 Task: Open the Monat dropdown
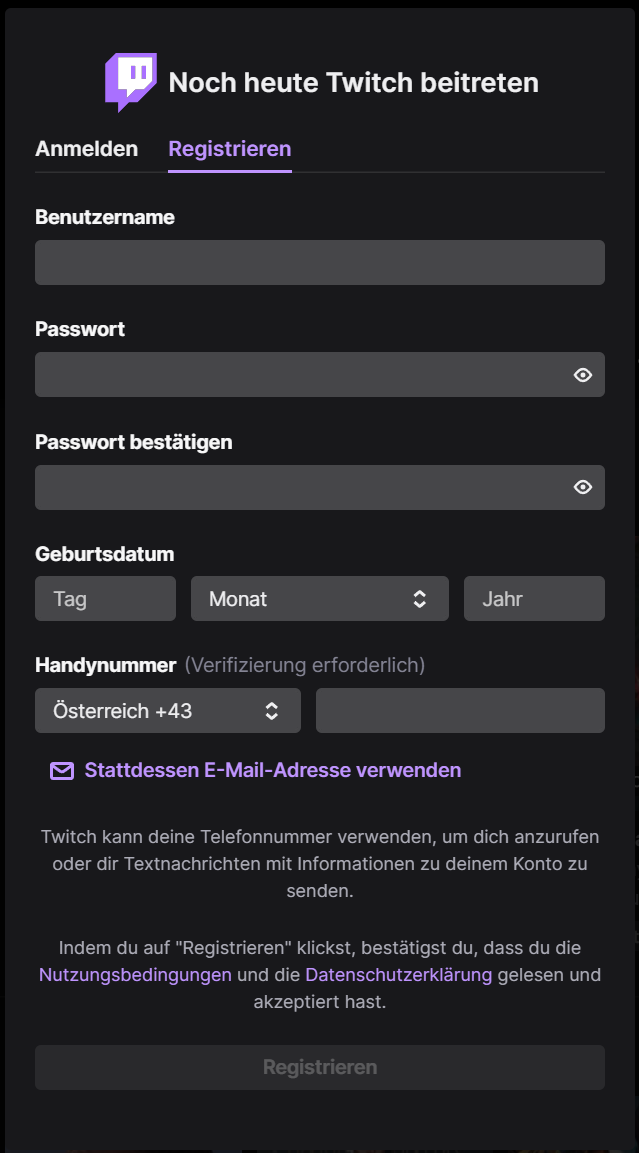point(319,598)
